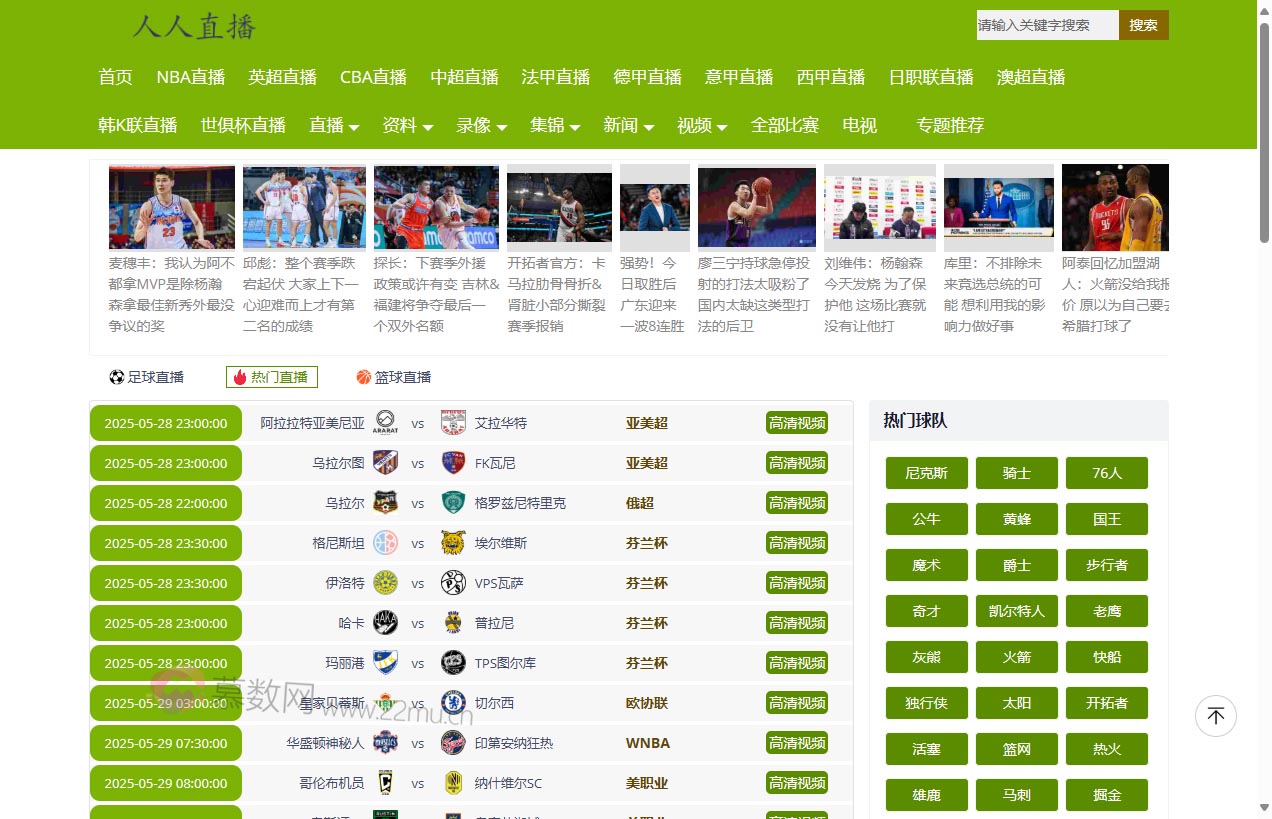This screenshot has height=819, width=1272.
Task: Go to the 英超直播 menu item
Action: pos(282,77)
